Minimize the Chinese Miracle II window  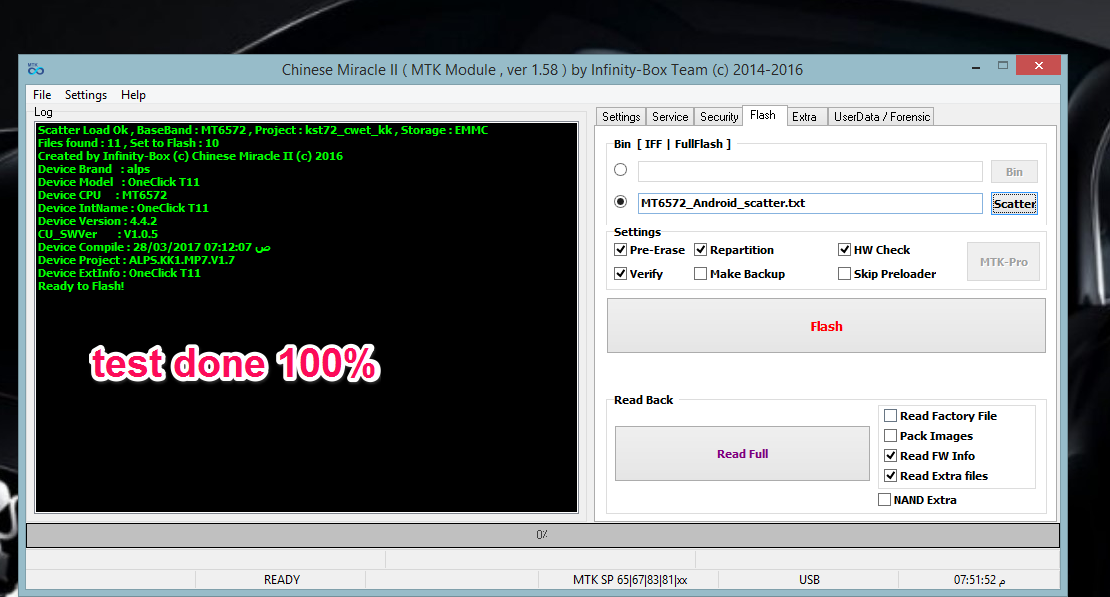[x=975, y=66]
